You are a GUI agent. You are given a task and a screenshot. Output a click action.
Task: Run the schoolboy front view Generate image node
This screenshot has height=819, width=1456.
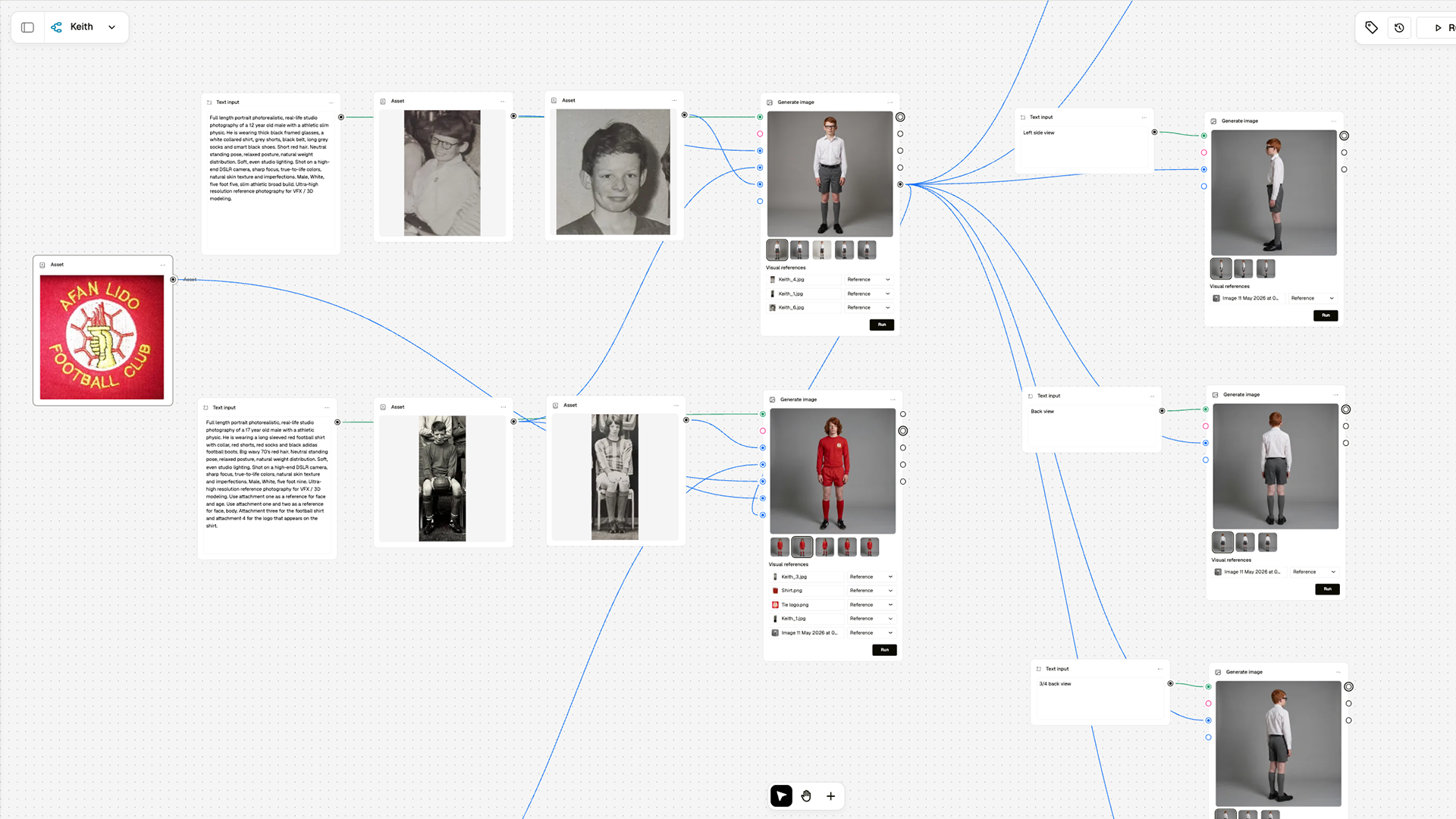pos(882,325)
